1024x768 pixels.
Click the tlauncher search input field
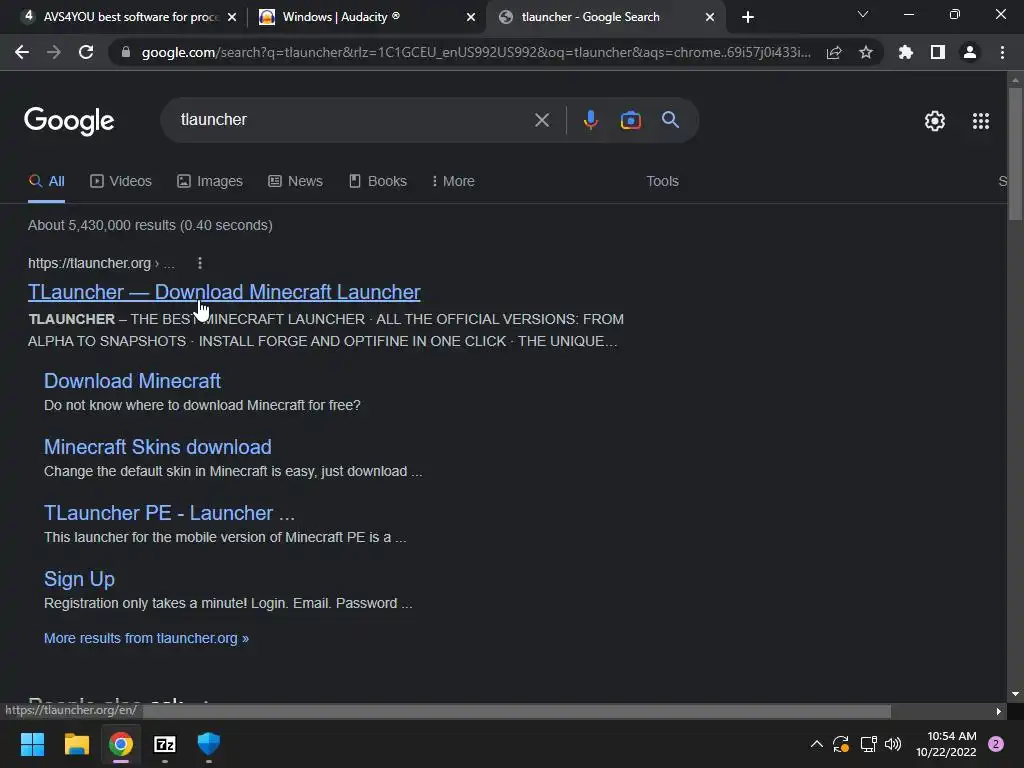353,120
